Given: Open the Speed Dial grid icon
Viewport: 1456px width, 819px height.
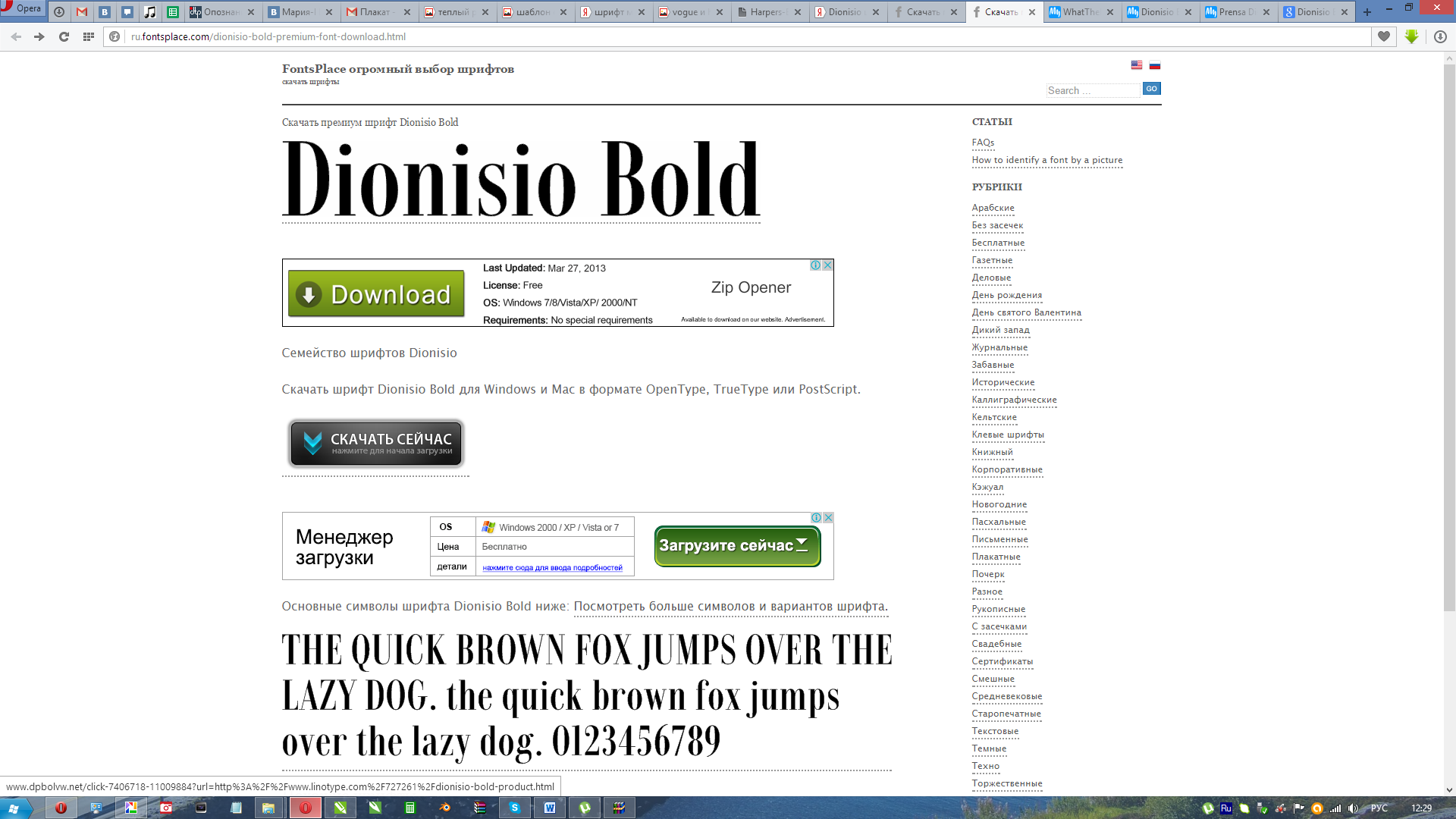Looking at the screenshot, I should point(88,36).
